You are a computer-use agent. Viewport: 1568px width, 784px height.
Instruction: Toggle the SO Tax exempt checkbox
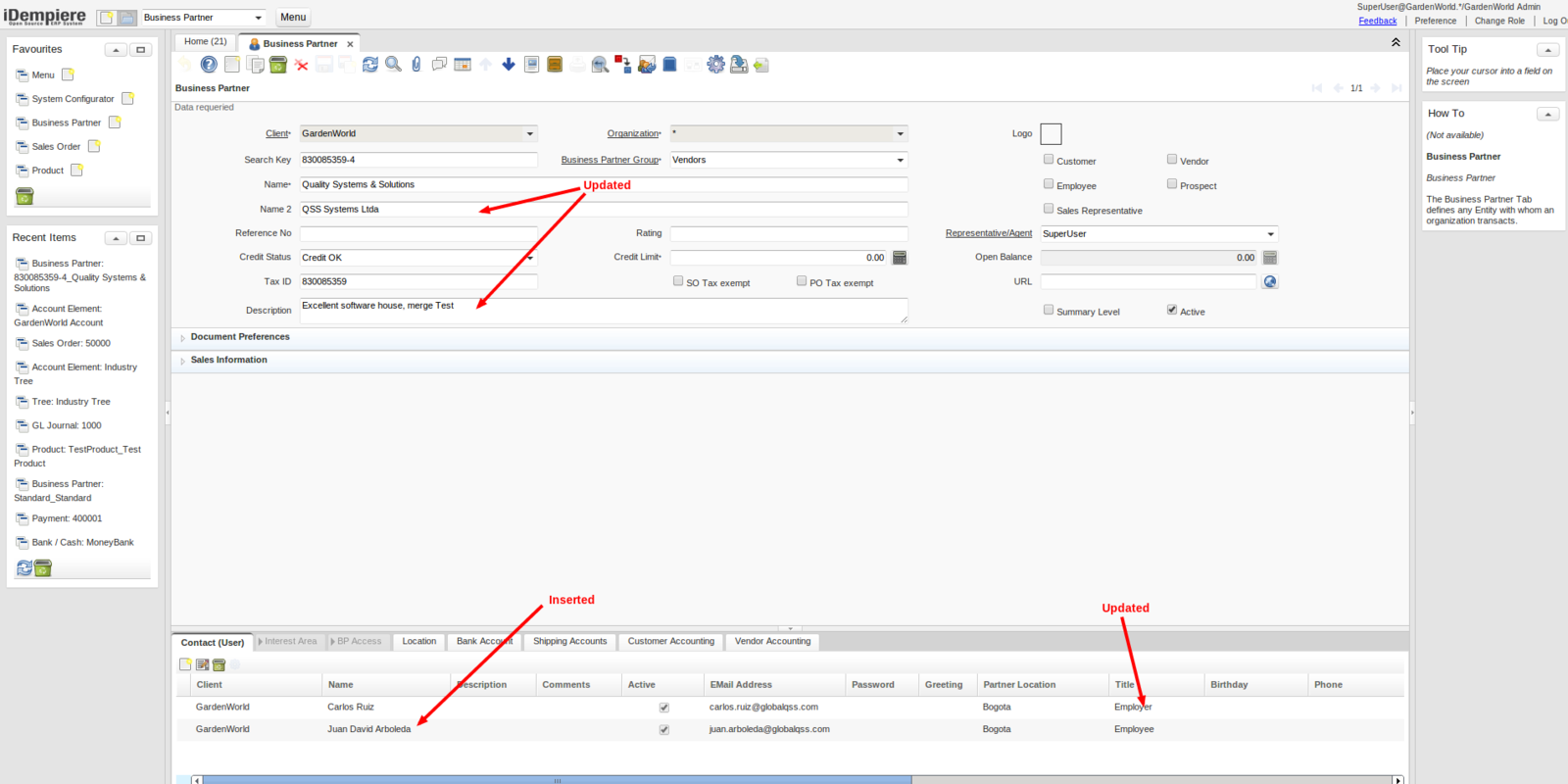click(678, 281)
